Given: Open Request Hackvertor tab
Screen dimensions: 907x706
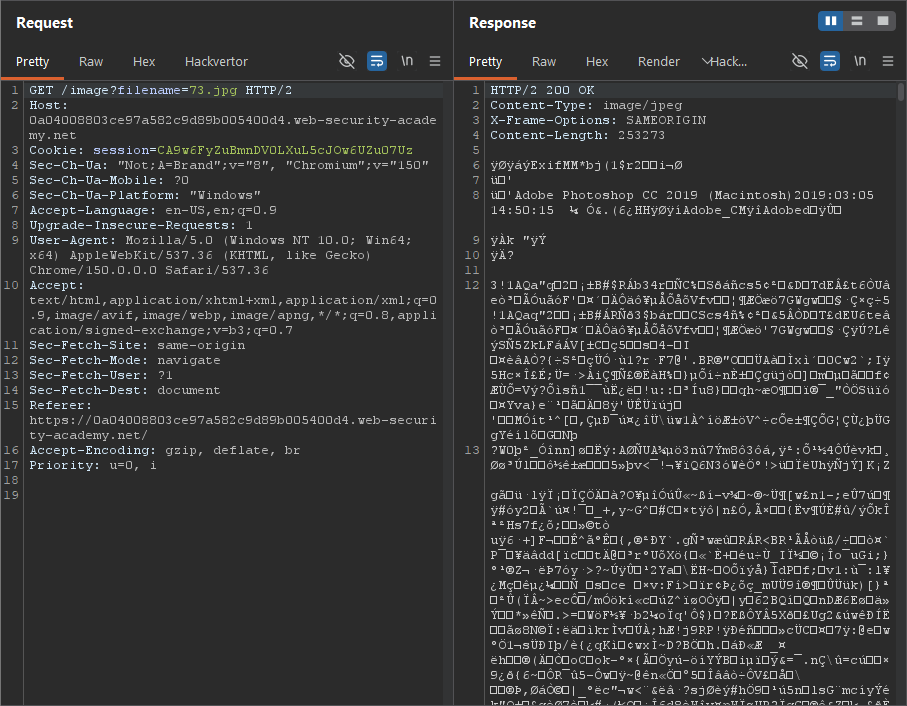Looking at the screenshot, I should click(x=216, y=62).
